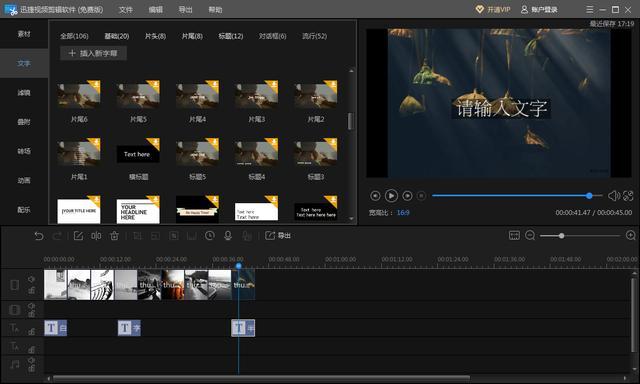Click the preview playback progress slider
The image size is (640, 384).
(517, 196)
